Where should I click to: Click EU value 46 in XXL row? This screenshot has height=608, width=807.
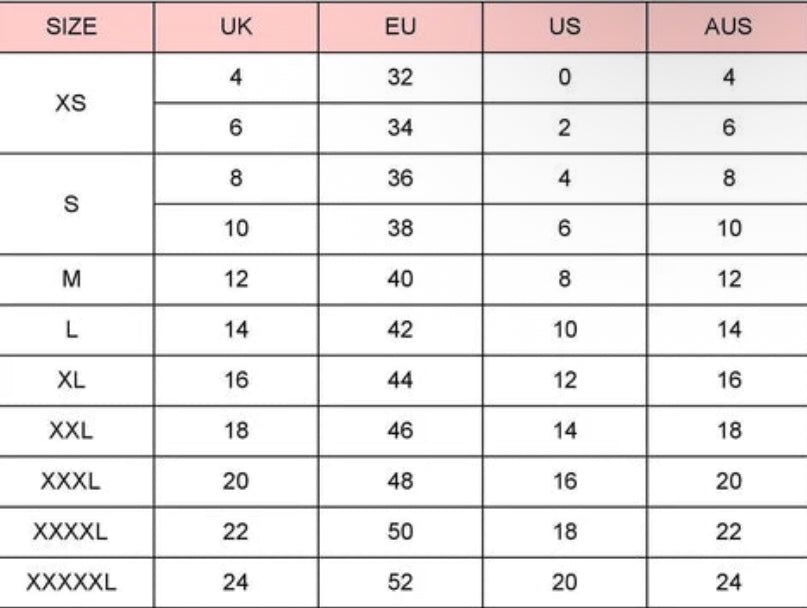click(400, 430)
